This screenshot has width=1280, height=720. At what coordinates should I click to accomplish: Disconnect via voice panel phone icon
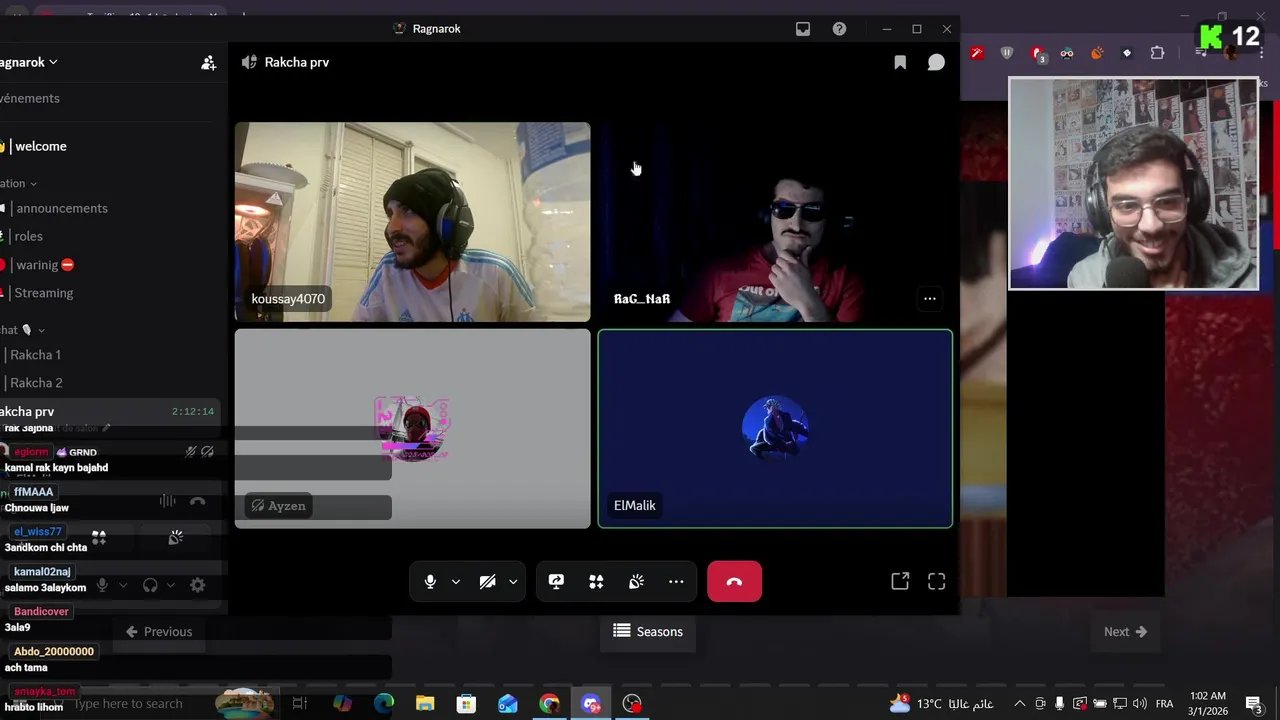point(197,501)
